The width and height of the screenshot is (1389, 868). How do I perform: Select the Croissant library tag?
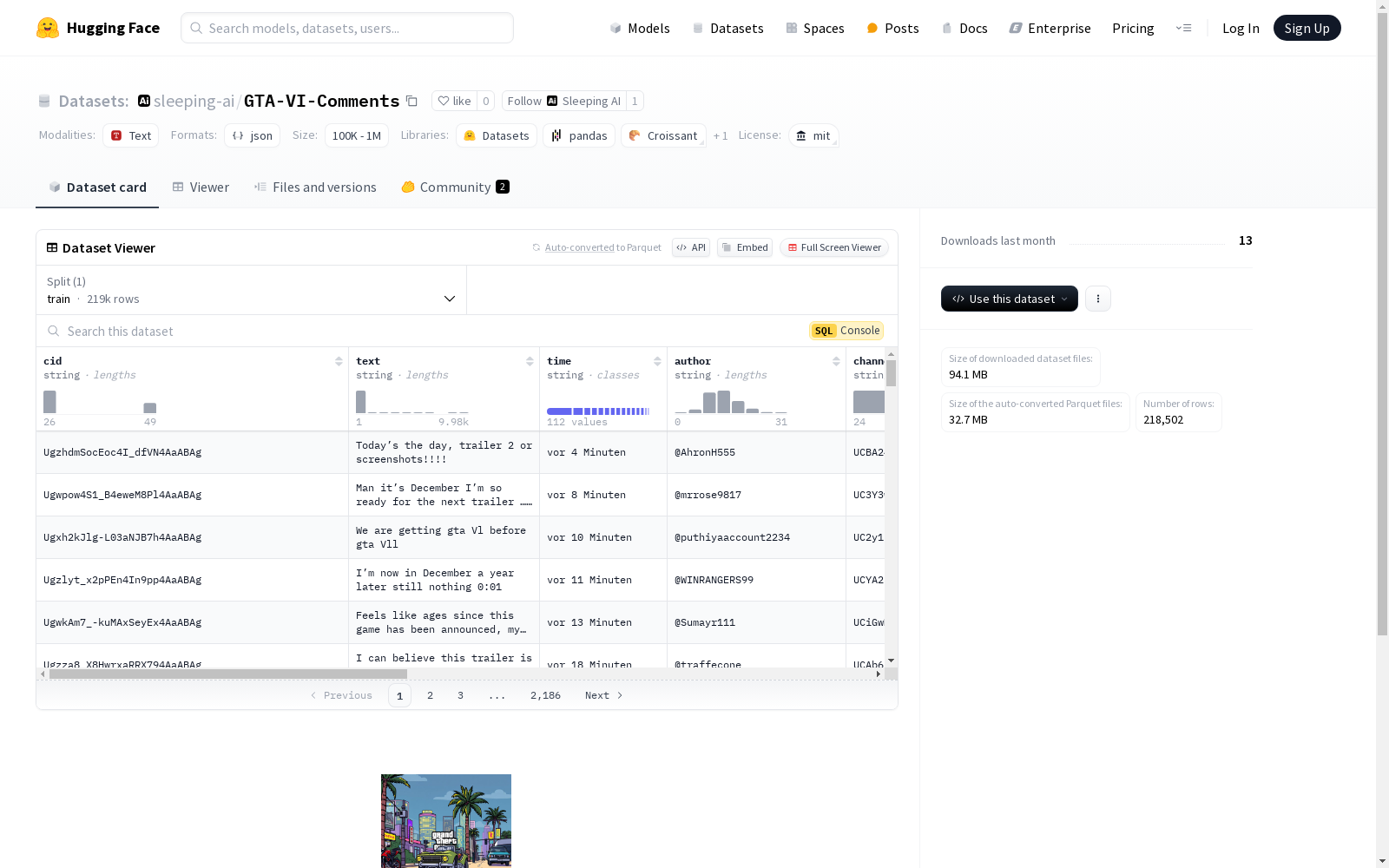[663, 135]
